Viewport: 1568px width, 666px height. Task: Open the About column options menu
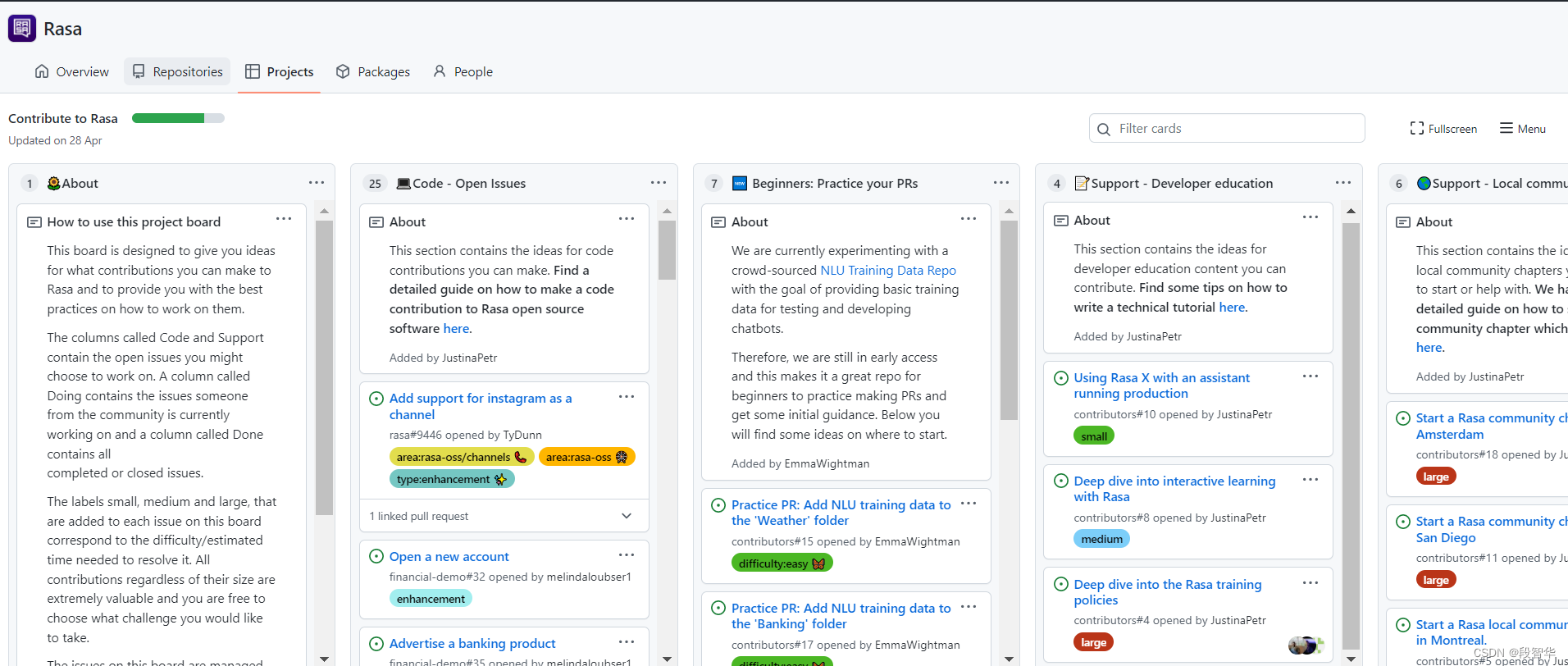pos(317,182)
